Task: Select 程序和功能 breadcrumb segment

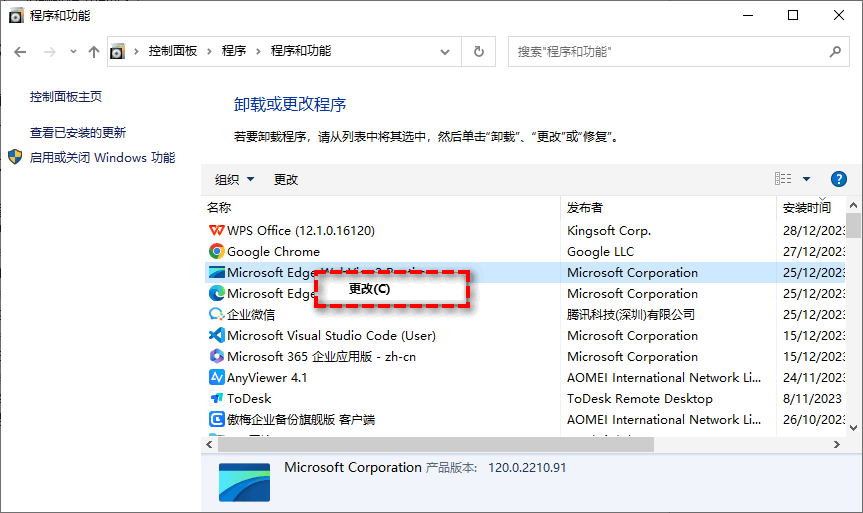Action: click(x=301, y=51)
